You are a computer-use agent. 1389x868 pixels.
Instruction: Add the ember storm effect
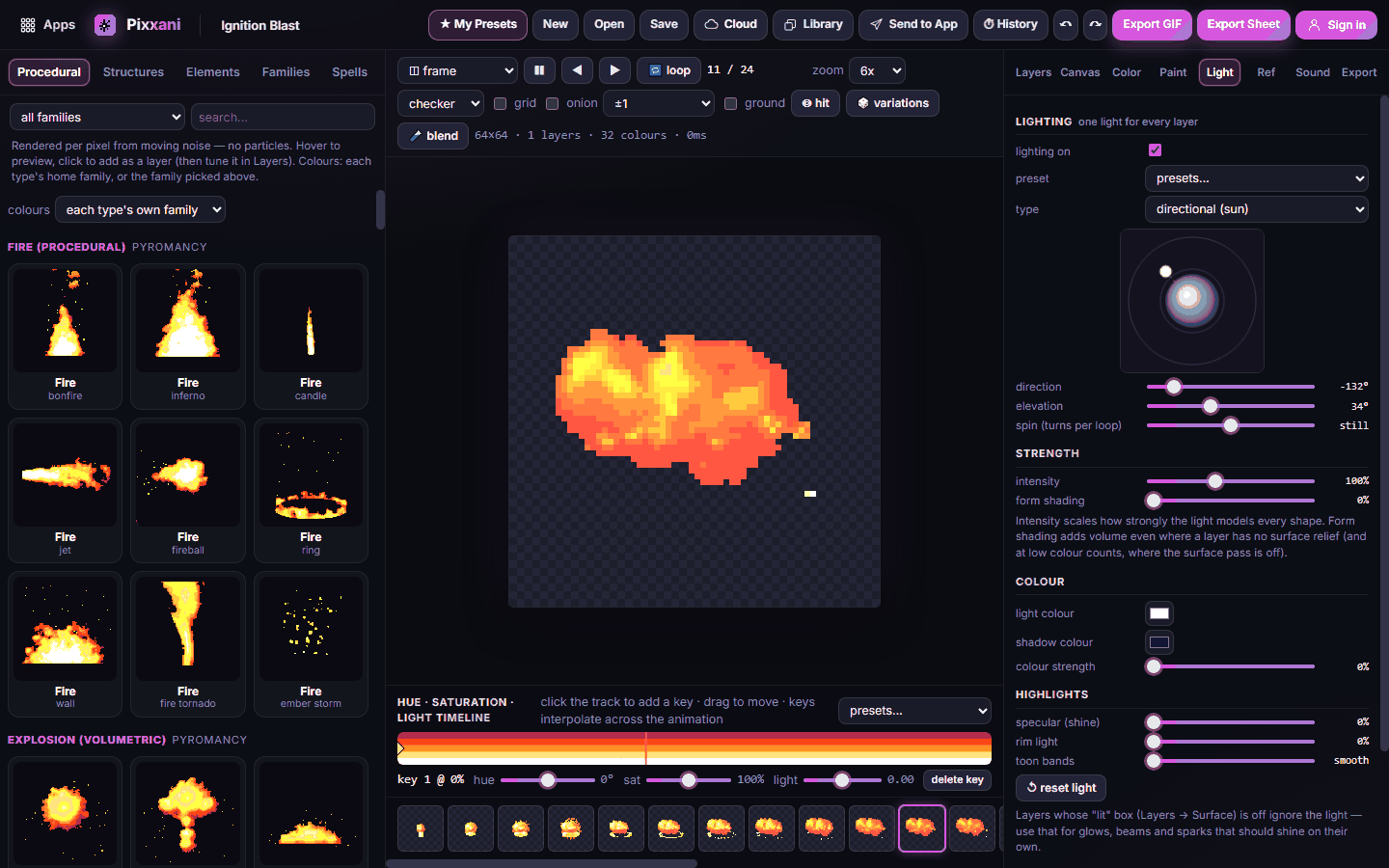coord(311,644)
